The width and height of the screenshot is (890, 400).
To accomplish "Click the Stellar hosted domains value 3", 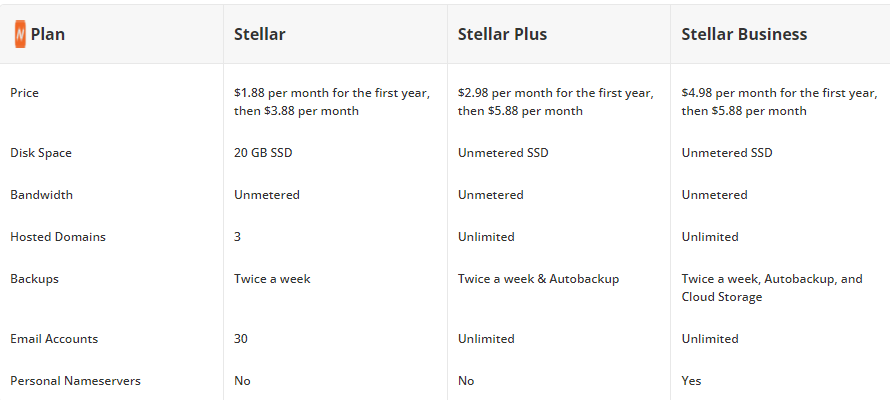I will click(x=237, y=237).
